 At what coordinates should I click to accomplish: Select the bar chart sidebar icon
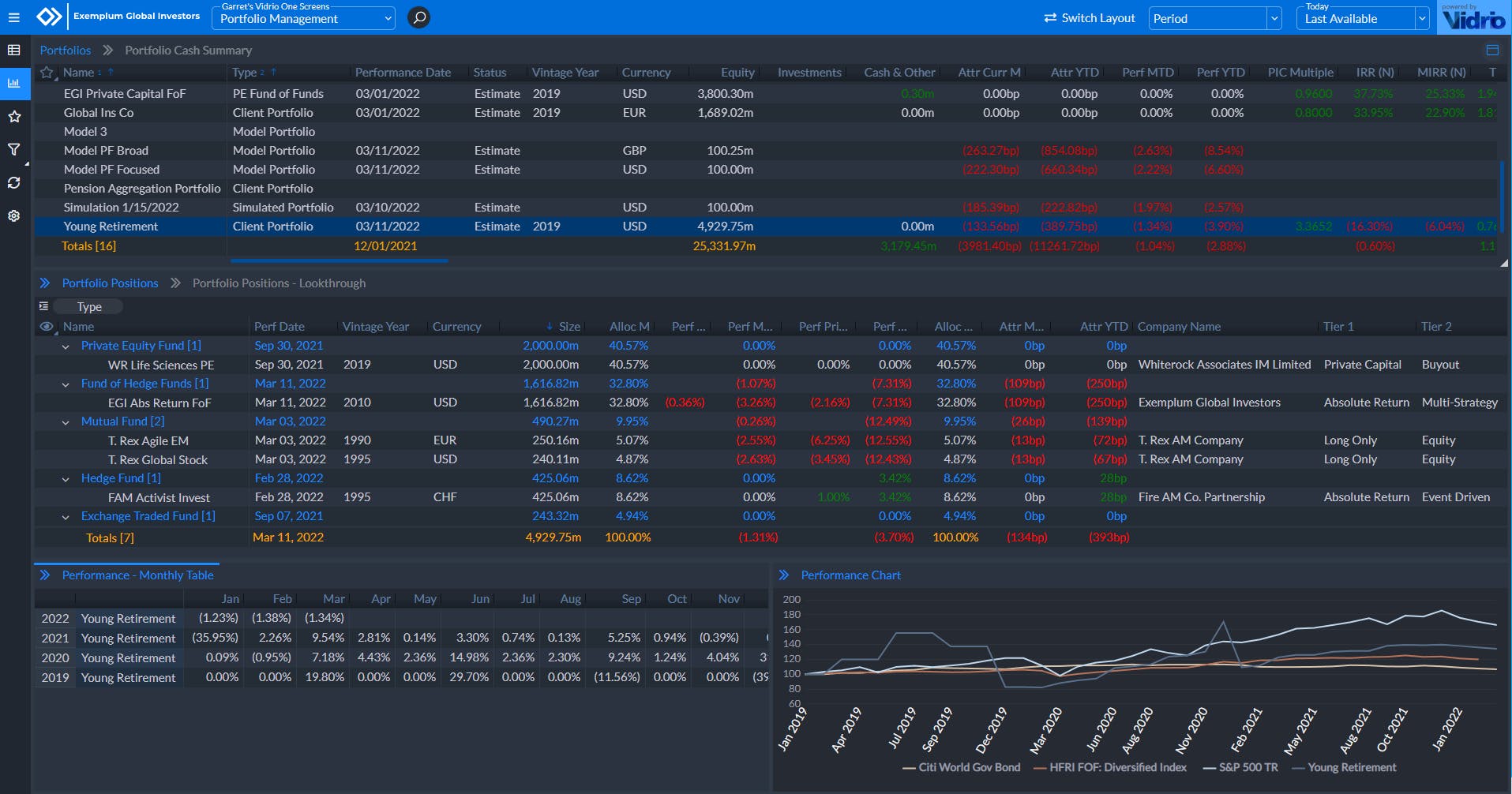[x=13, y=83]
